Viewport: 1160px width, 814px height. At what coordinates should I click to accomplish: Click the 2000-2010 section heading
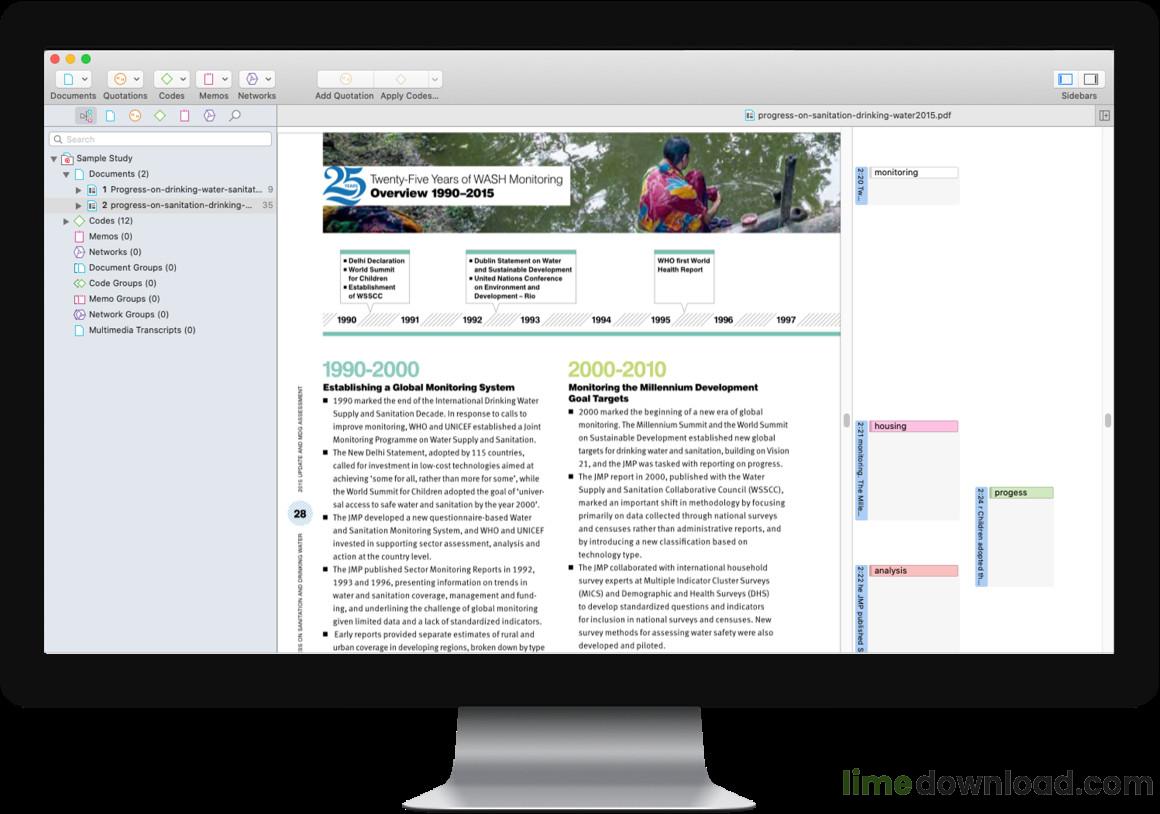pyautogui.click(x=617, y=369)
